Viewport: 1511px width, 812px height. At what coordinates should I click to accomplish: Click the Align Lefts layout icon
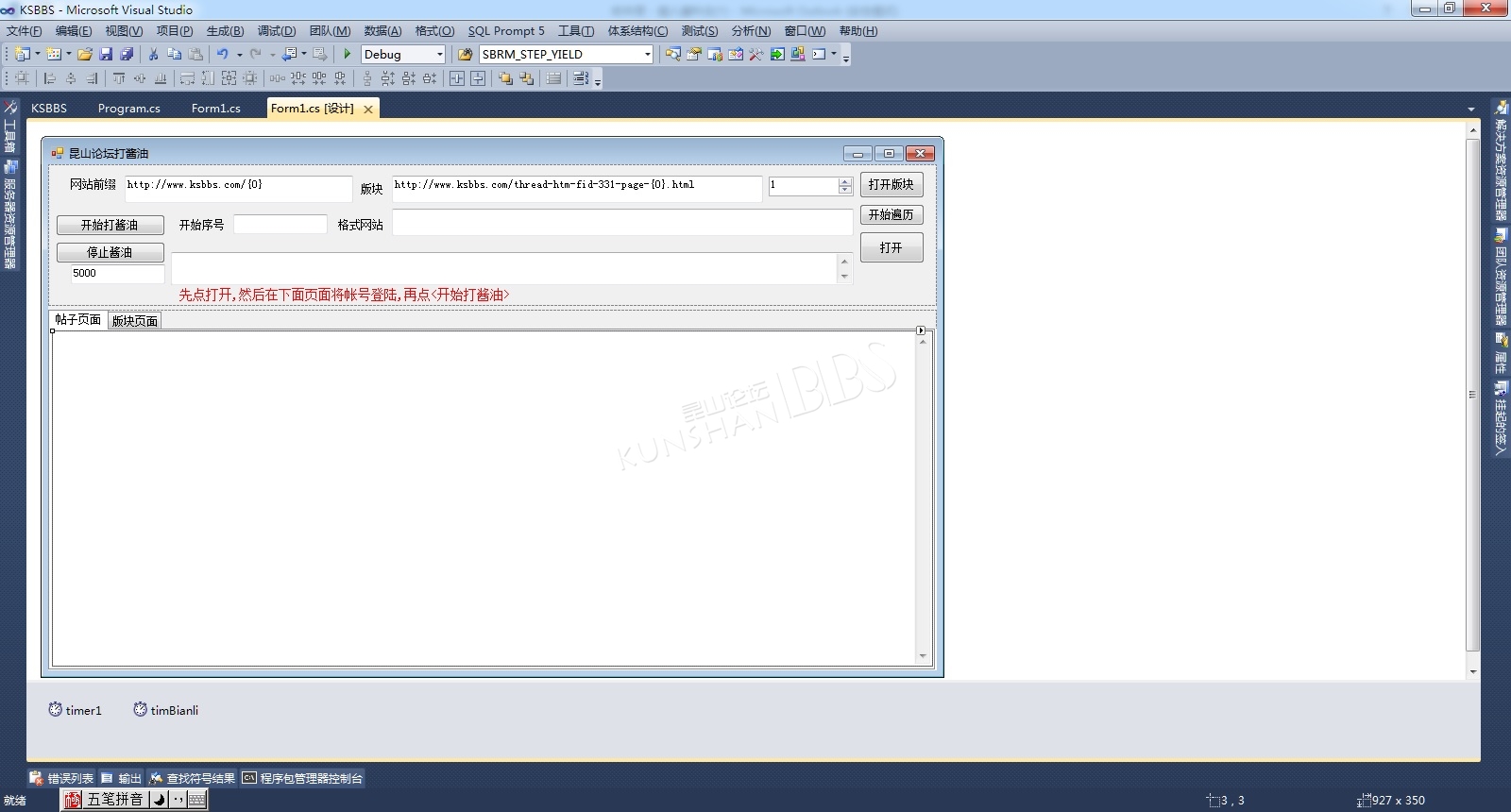point(49,78)
